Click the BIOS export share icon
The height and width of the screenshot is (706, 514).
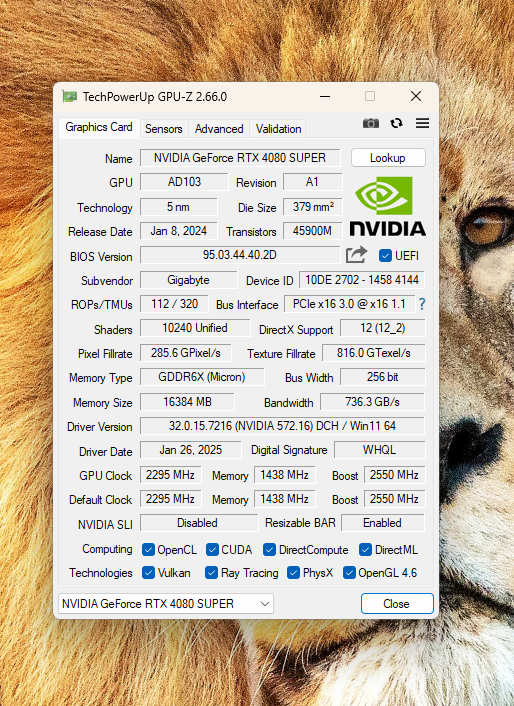click(x=356, y=255)
